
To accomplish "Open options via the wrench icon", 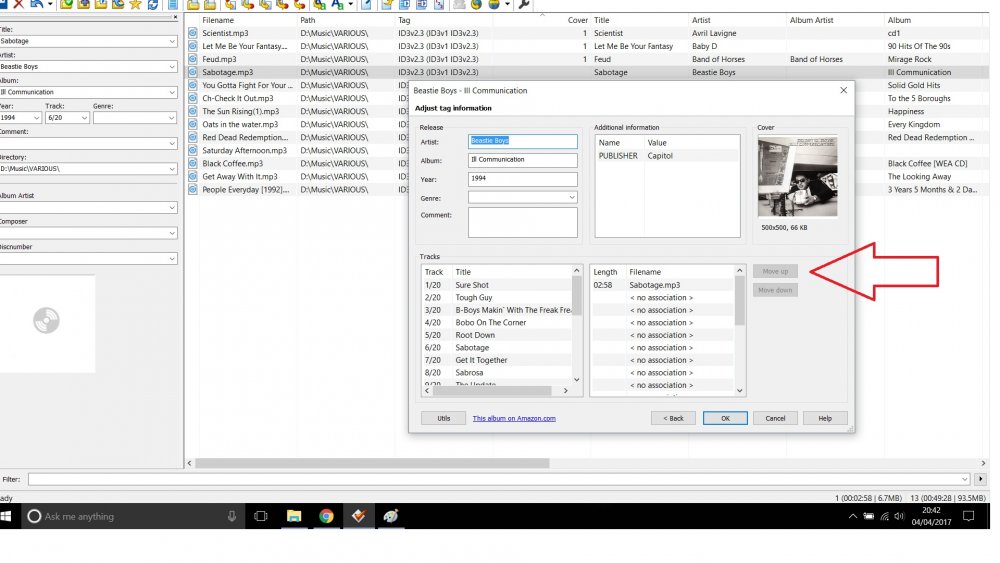I will coord(524,4).
